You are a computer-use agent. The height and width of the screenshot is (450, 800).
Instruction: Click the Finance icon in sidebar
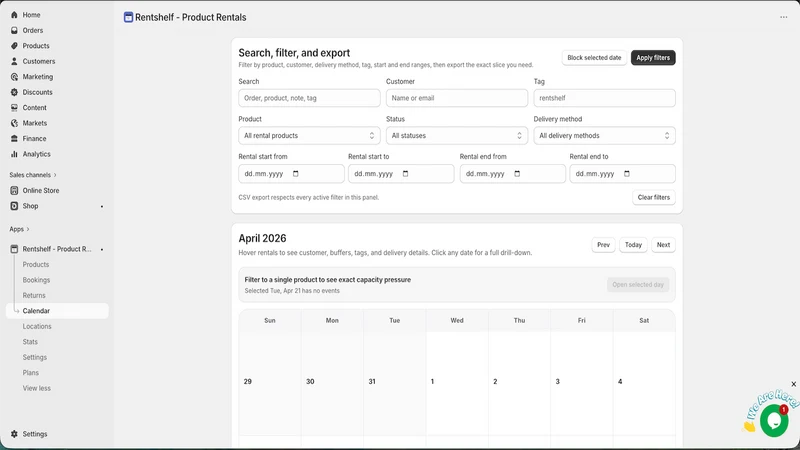pos(14,139)
